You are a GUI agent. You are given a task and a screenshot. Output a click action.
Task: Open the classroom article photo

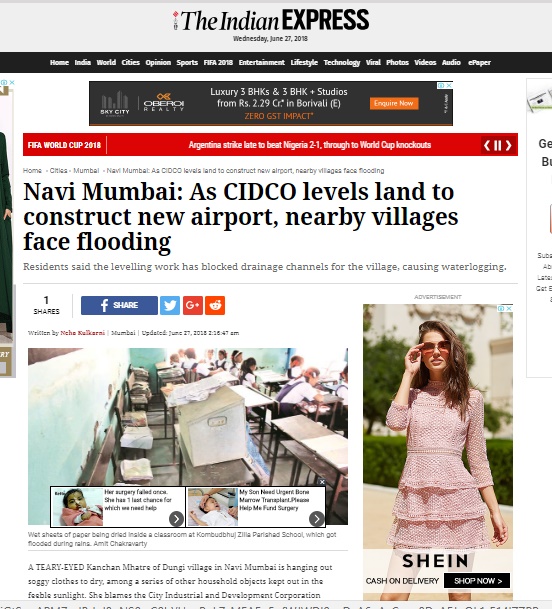tap(188, 416)
